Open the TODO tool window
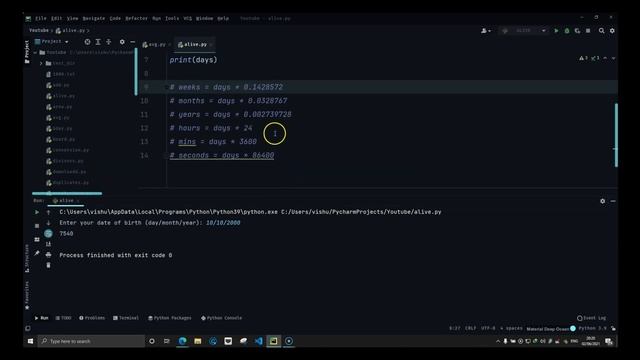This screenshot has width=640, height=360. [63, 318]
